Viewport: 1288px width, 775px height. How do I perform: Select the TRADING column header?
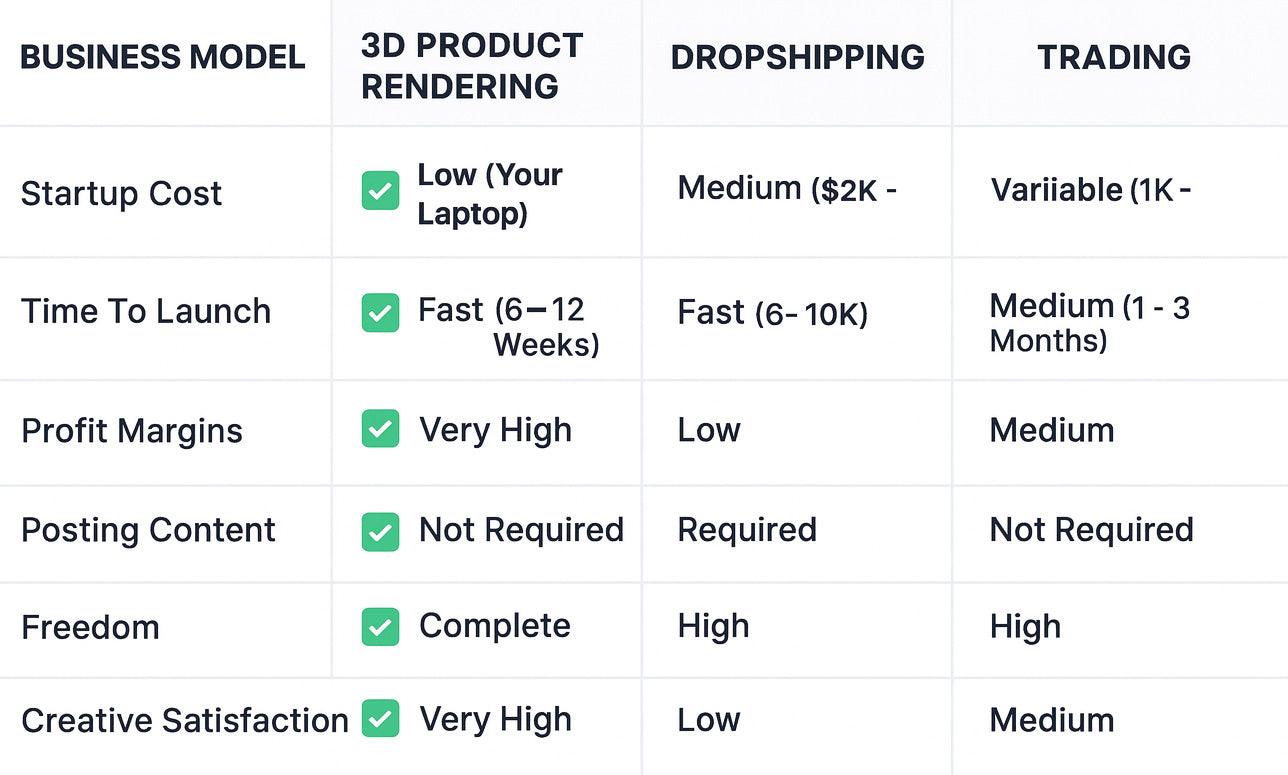point(1114,57)
